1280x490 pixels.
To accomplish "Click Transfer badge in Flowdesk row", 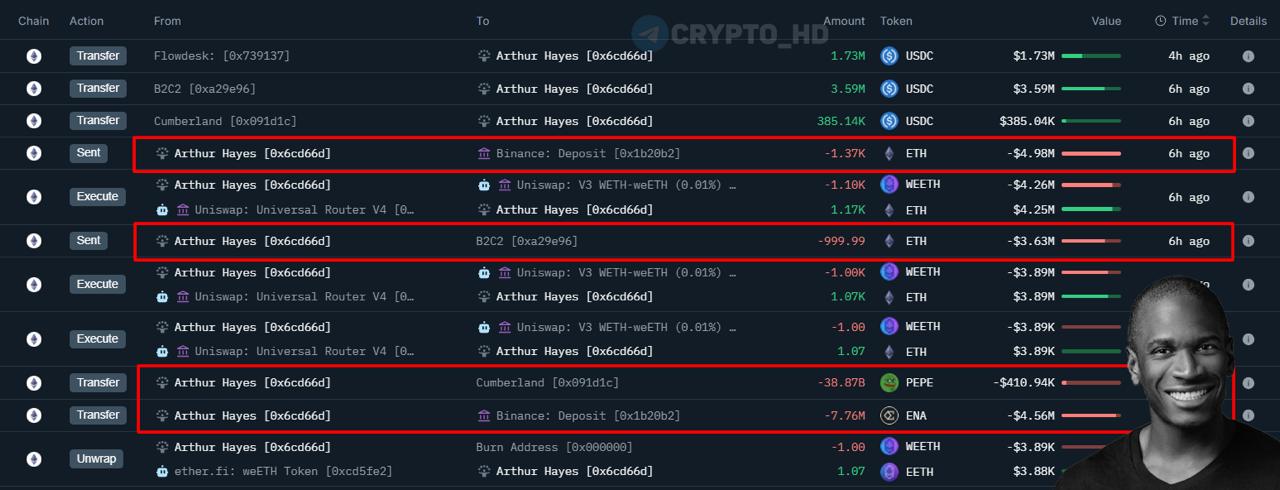I will 98,56.
